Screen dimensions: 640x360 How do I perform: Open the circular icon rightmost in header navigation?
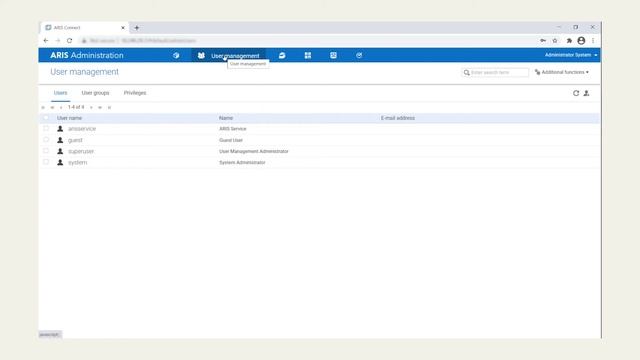pos(359,56)
